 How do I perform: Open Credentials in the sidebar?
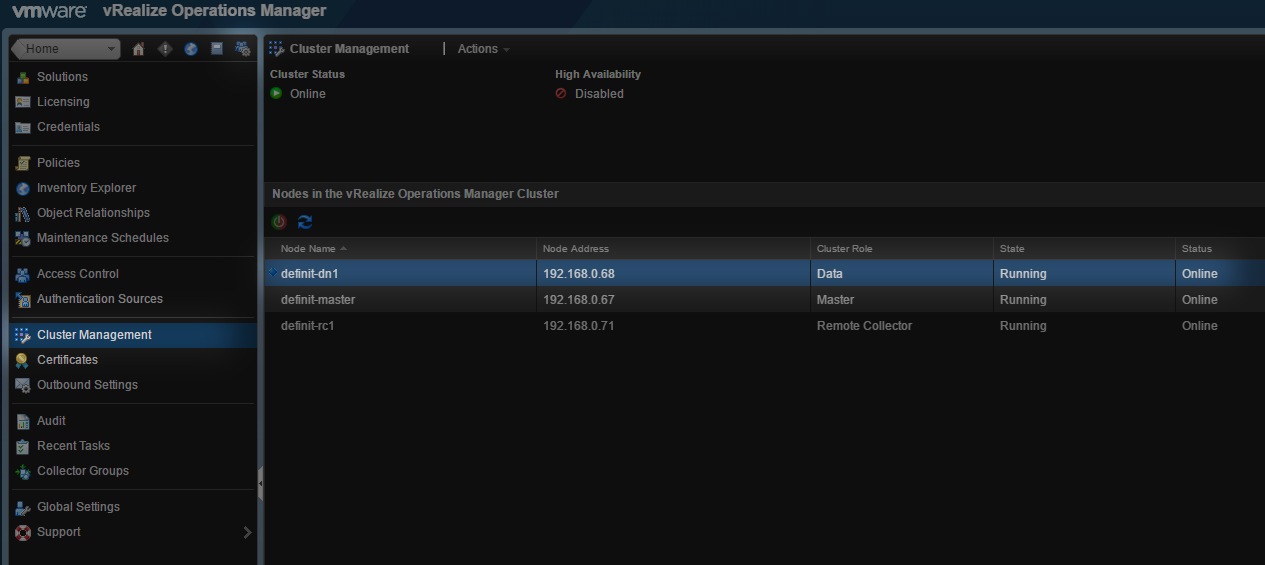point(68,127)
